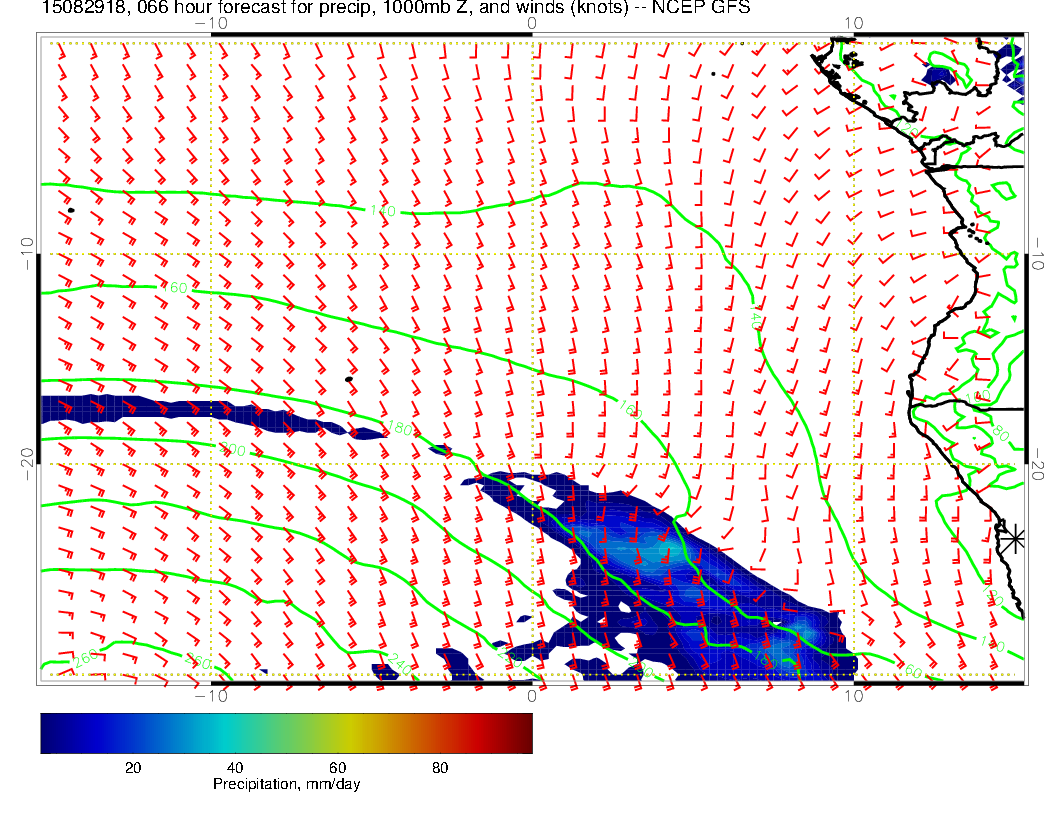Click the "40" tick label under colorbar
This screenshot has width=1056, height=816.
coord(235,767)
